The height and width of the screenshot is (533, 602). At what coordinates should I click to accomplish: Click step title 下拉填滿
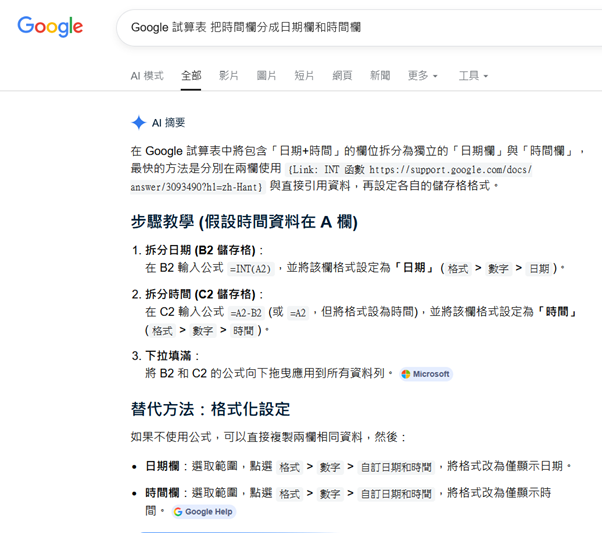(x=168, y=356)
